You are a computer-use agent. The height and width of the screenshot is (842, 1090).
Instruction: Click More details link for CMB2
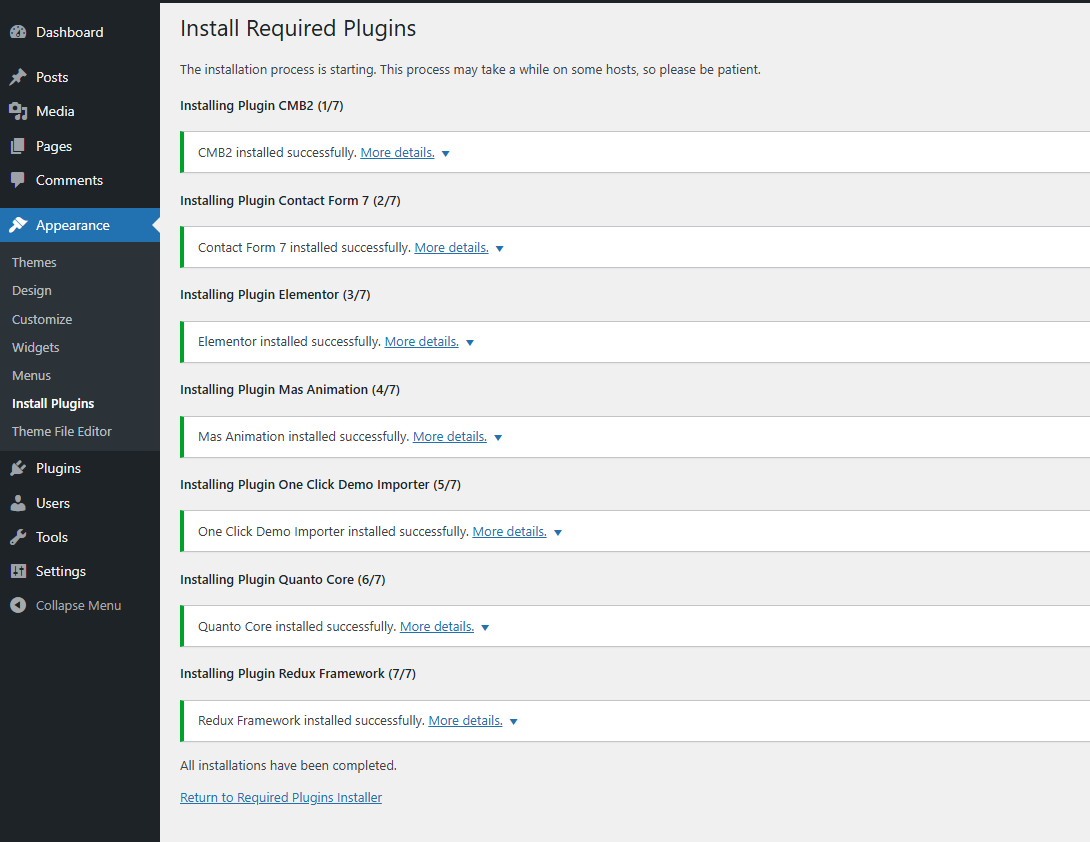(x=397, y=152)
